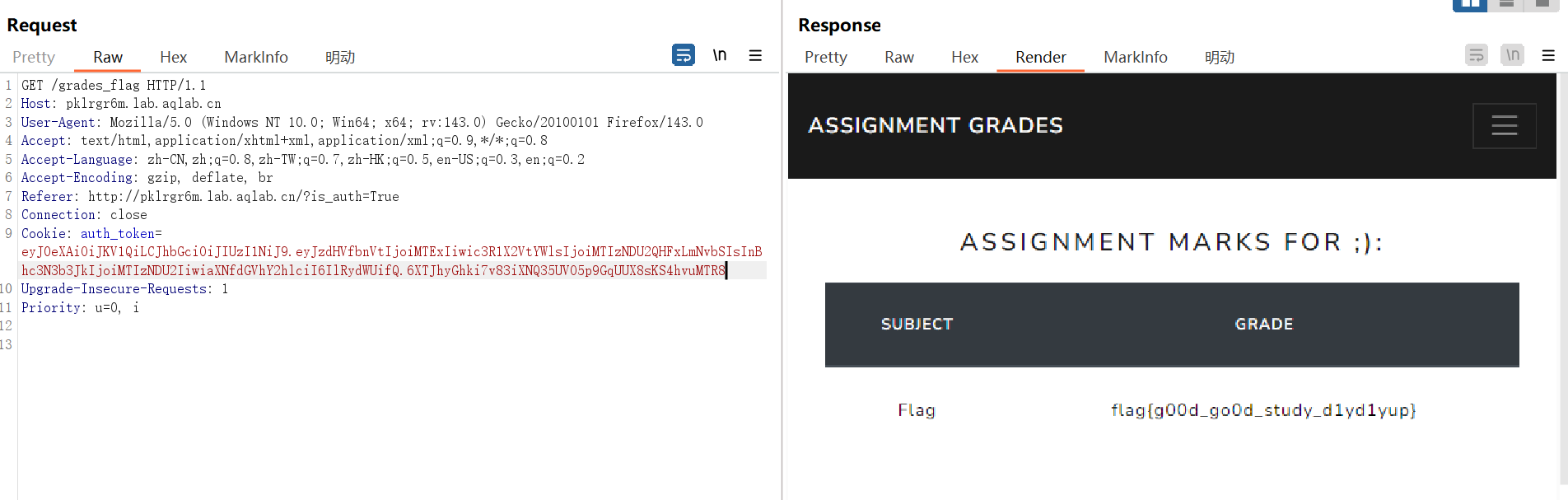
Task: Show non-printable characters in Response panel
Action: (1512, 55)
